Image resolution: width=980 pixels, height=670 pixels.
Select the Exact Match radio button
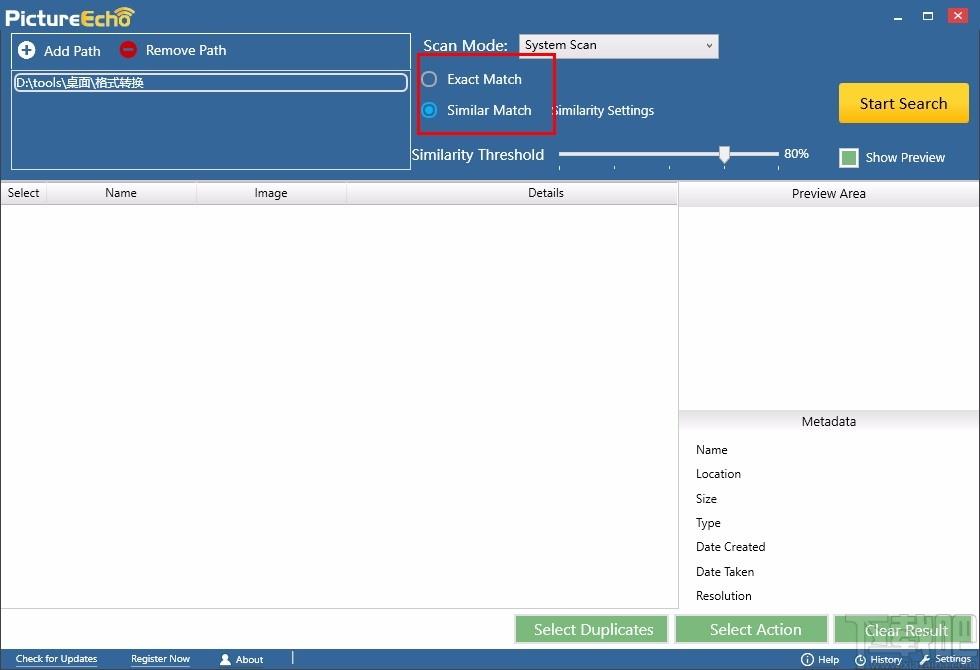pos(429,79)
